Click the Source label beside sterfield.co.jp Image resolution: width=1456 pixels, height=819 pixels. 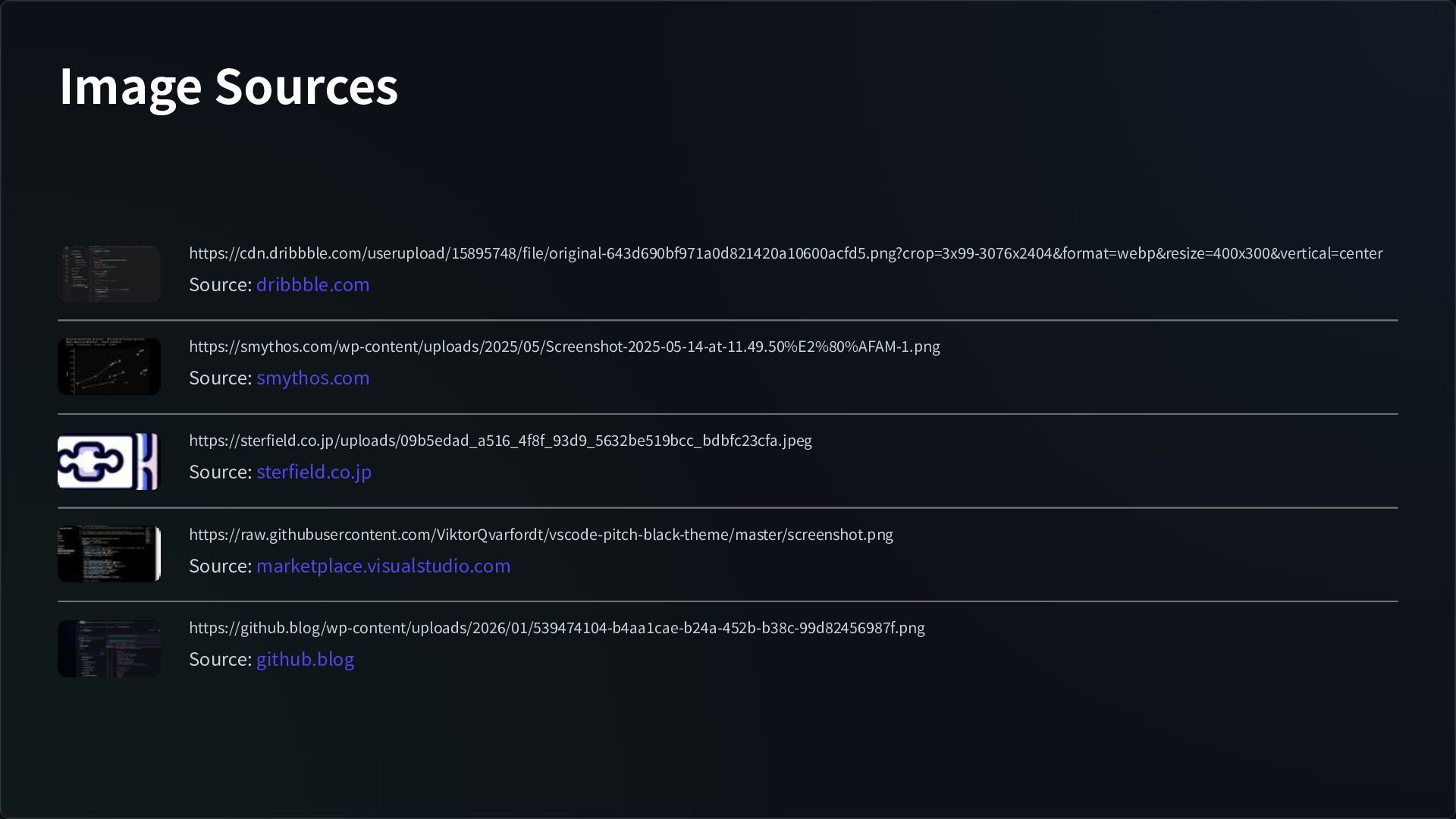(x=220, y=472)
